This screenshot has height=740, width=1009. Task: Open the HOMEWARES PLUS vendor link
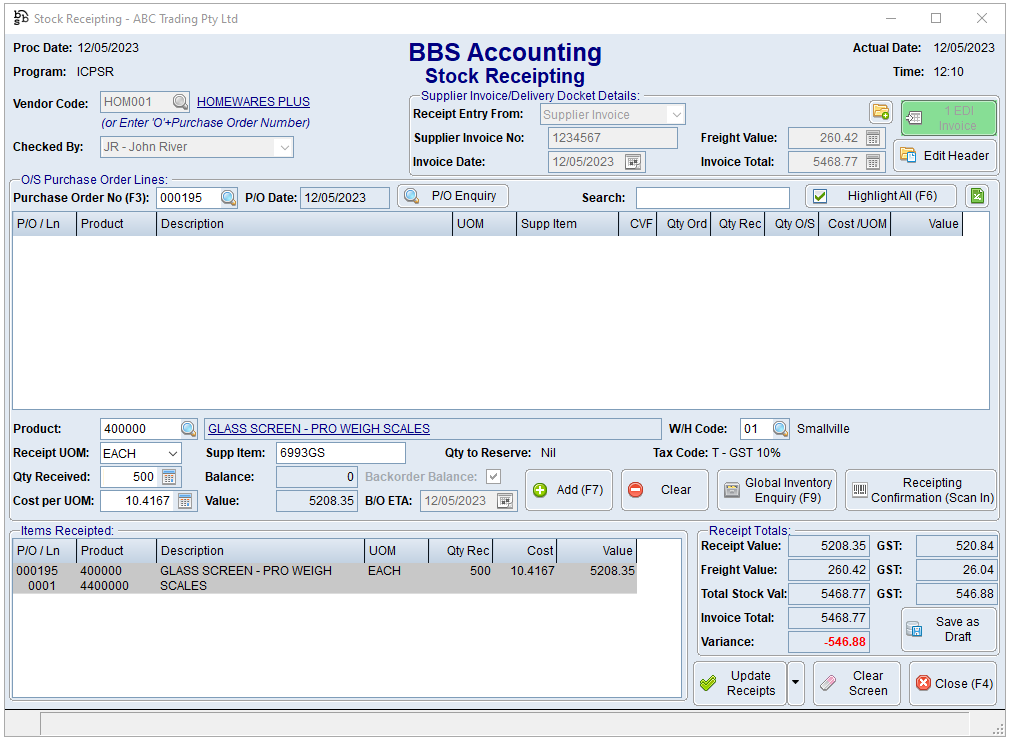click(x=253, y=102)
